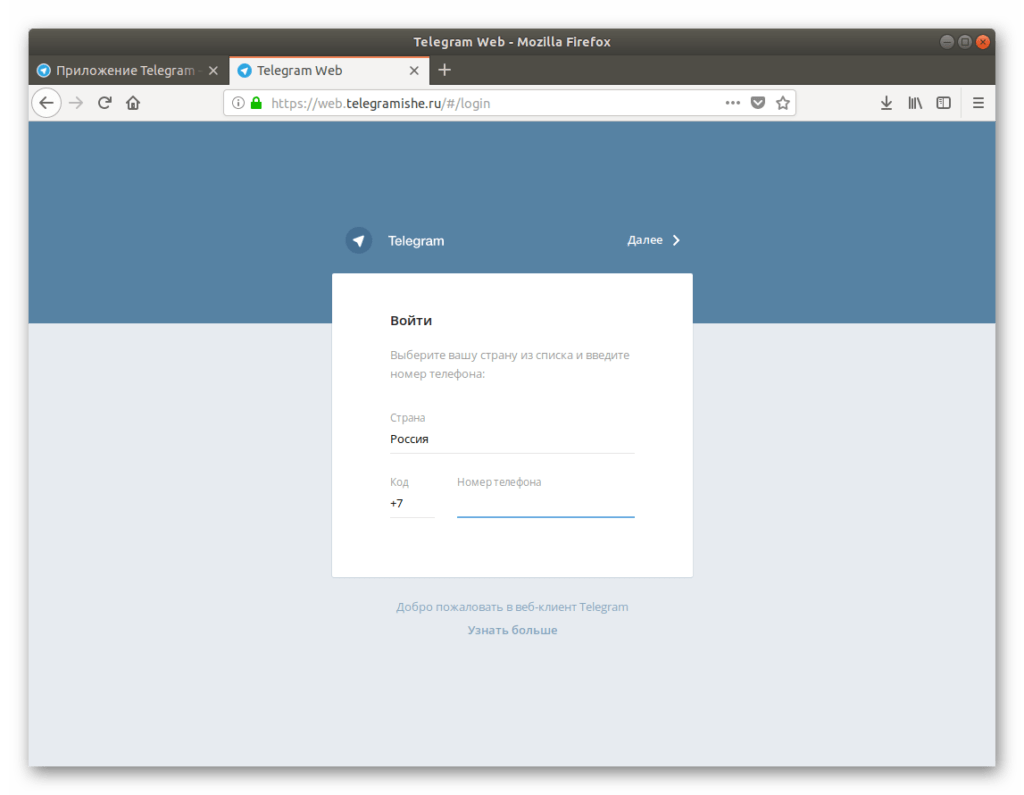Click the address bar URL
1024x795 pixels.
(381, 103)
